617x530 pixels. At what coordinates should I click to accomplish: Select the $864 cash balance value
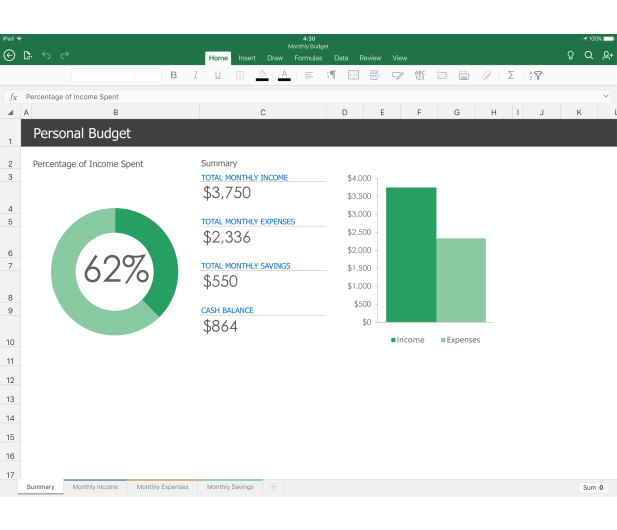(220, 327)
